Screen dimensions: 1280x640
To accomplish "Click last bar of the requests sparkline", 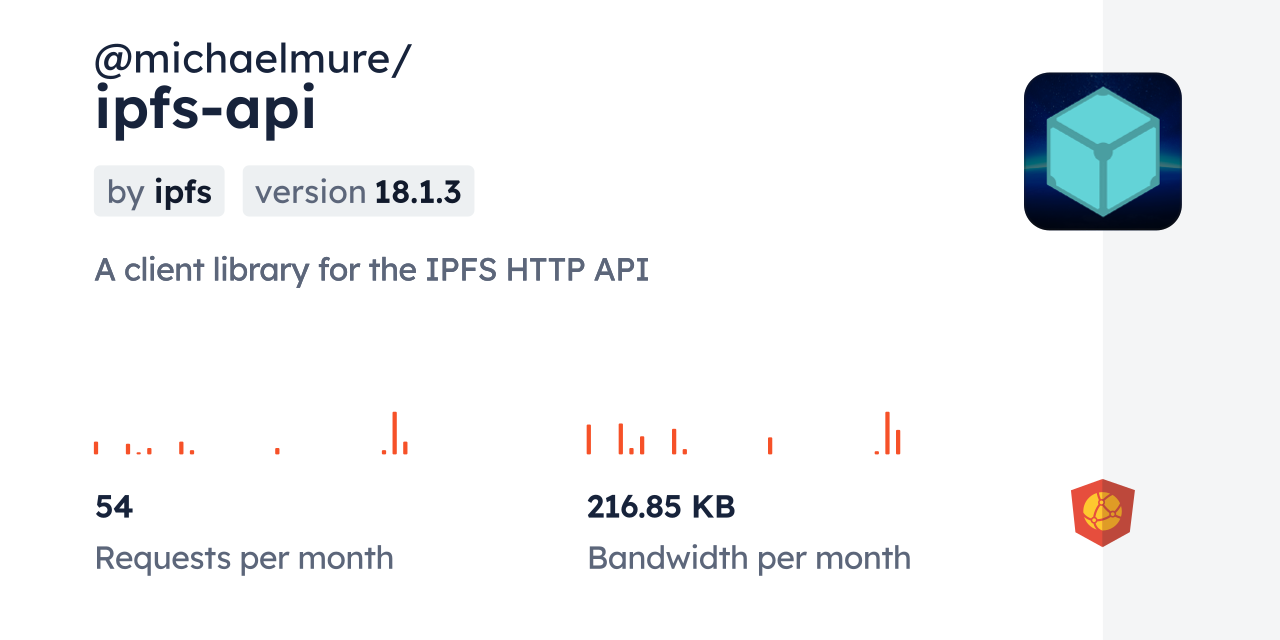I will click(x=405, y=448).
